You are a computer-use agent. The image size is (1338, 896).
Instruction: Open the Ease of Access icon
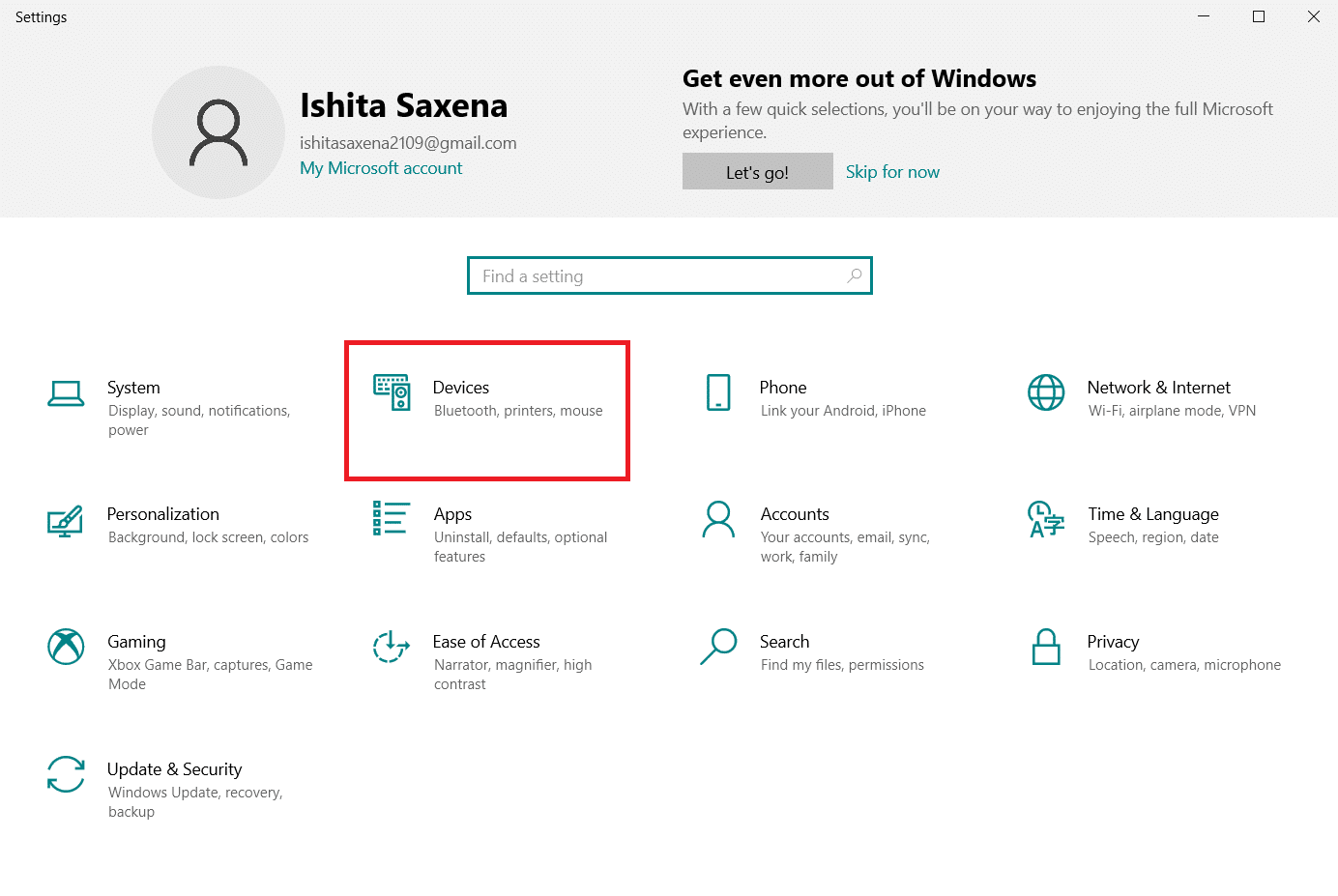392,647
